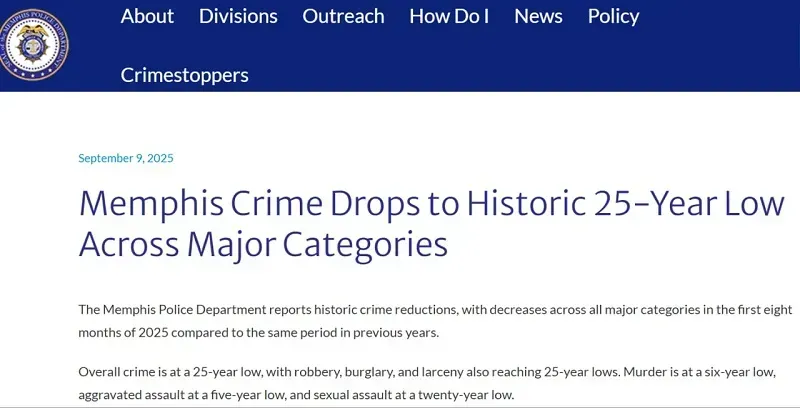This screenshot has height=408, width=800.
Task: Visit the Crimestoppers page
Action: [184, 75]
